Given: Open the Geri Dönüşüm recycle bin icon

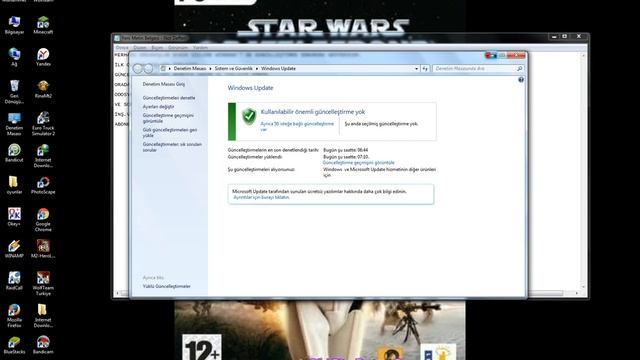Looking at the screenshot, I should click(x=14, y=91).
